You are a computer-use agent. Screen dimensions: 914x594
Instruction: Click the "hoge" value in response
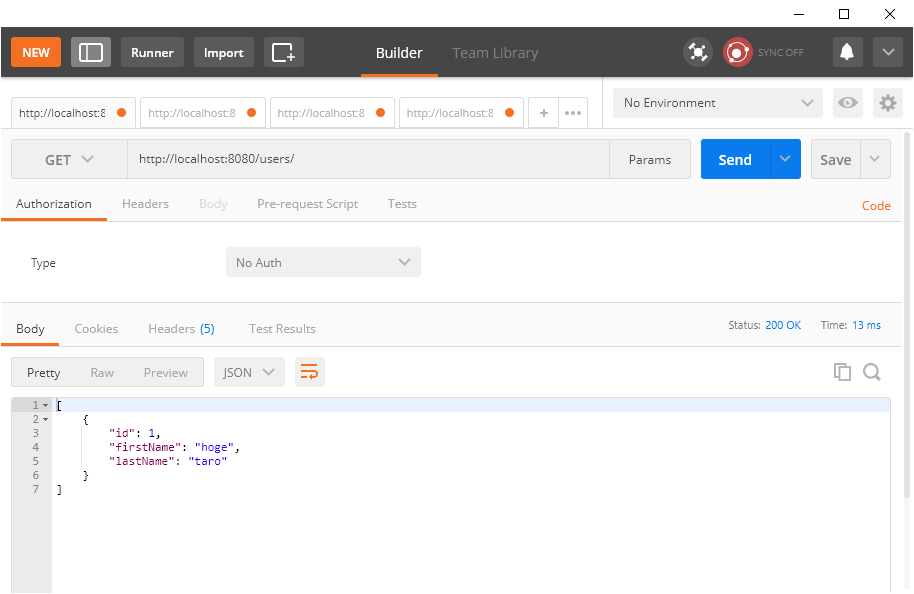[x=214, y=447]
